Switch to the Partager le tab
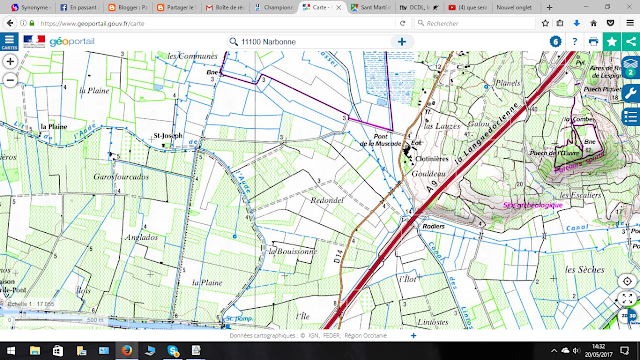 176,7
